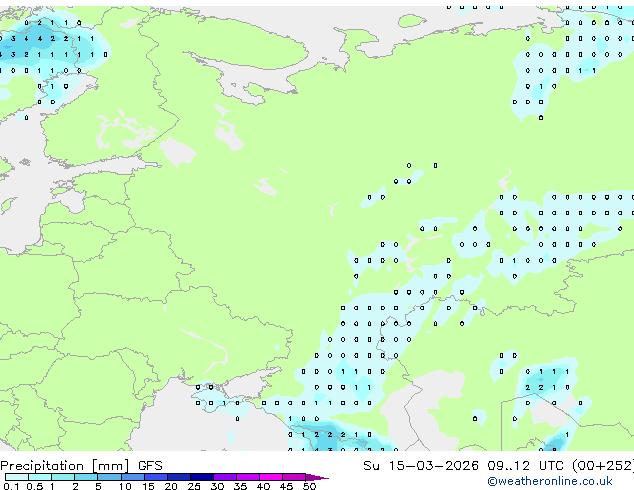
Task: Click the 35–40 mm legend swatch
Action: (x=247, y=477)
